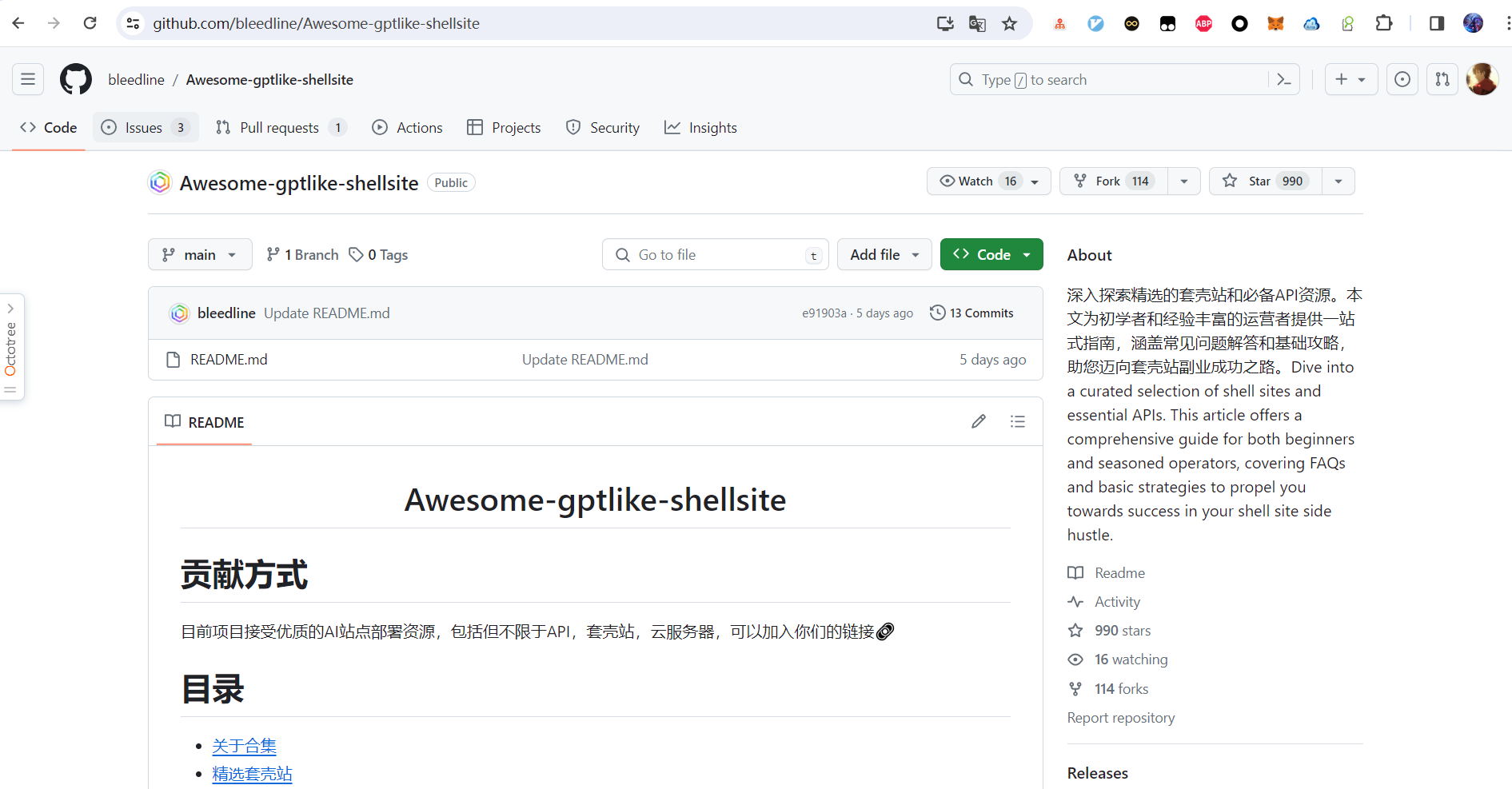
Task: Open the green Code dropdown button
Action: point(991,254)
